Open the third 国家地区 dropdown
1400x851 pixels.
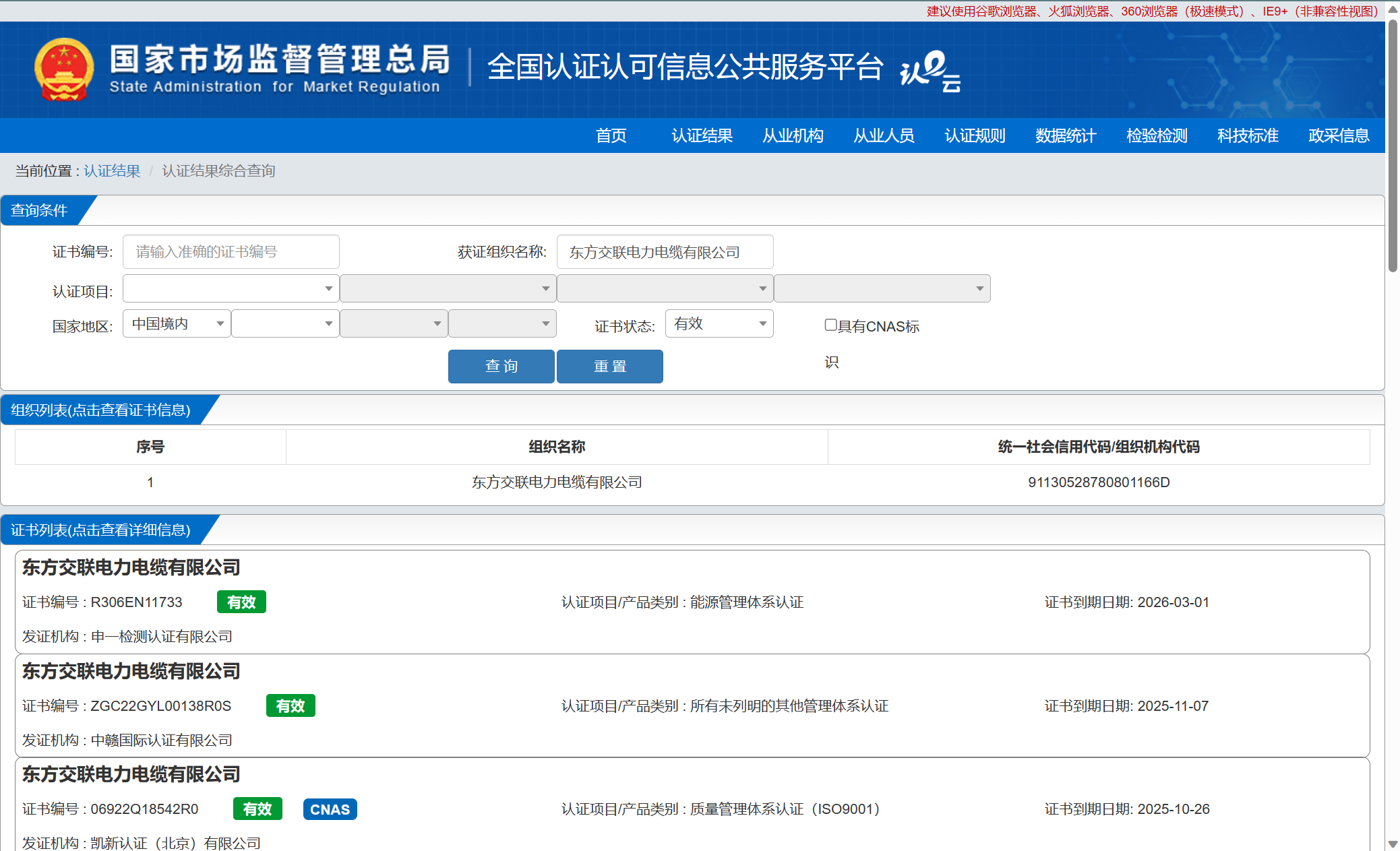pos(394,323)
